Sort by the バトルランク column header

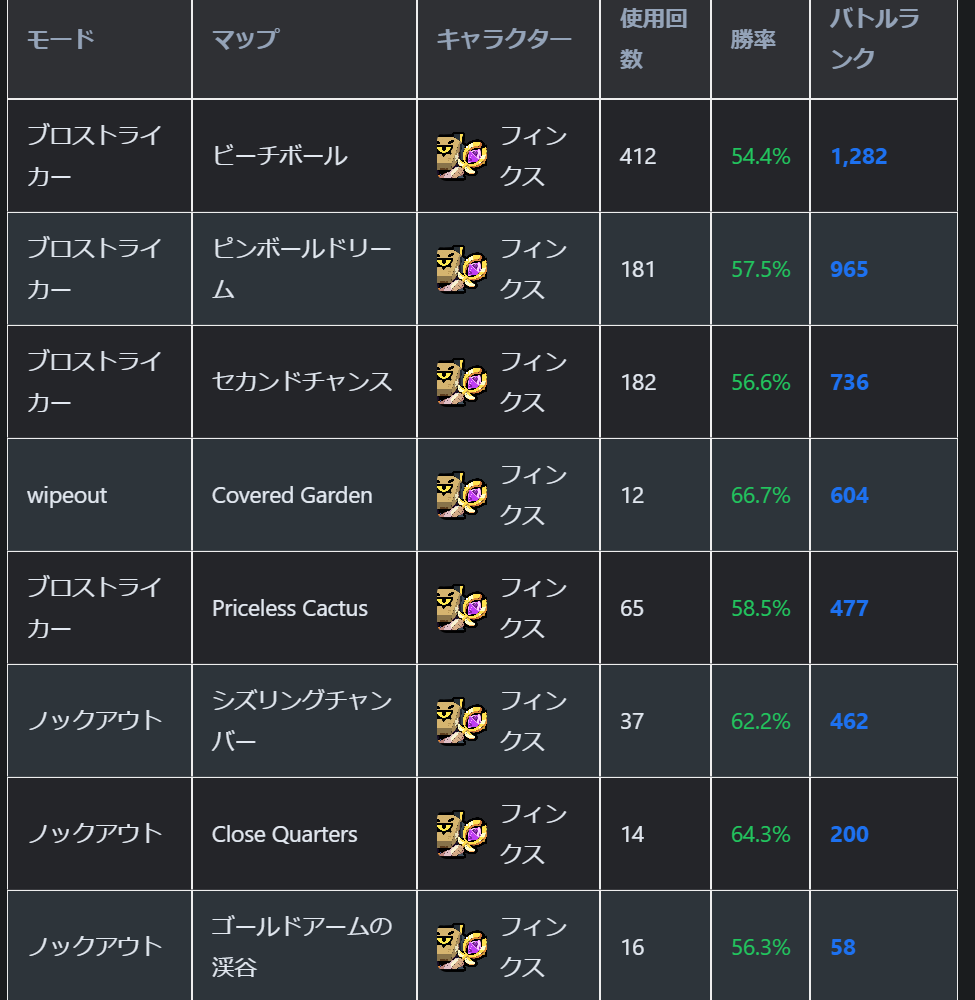coord(874,38)
